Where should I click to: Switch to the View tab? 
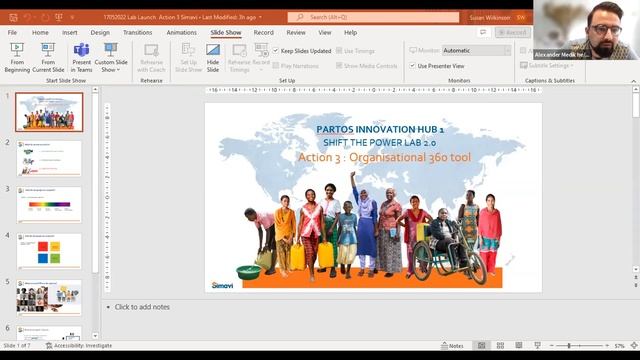(x=324, y=32)
